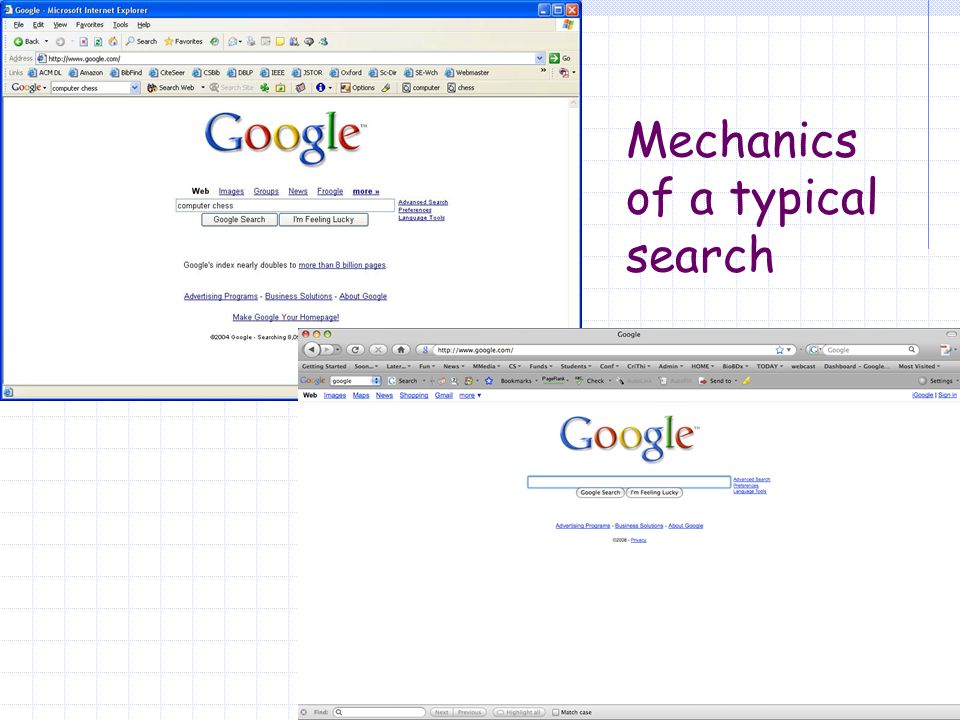
Task: Click the 'computer' word-find button on the Google Toolbar
Action: (421, 88)
